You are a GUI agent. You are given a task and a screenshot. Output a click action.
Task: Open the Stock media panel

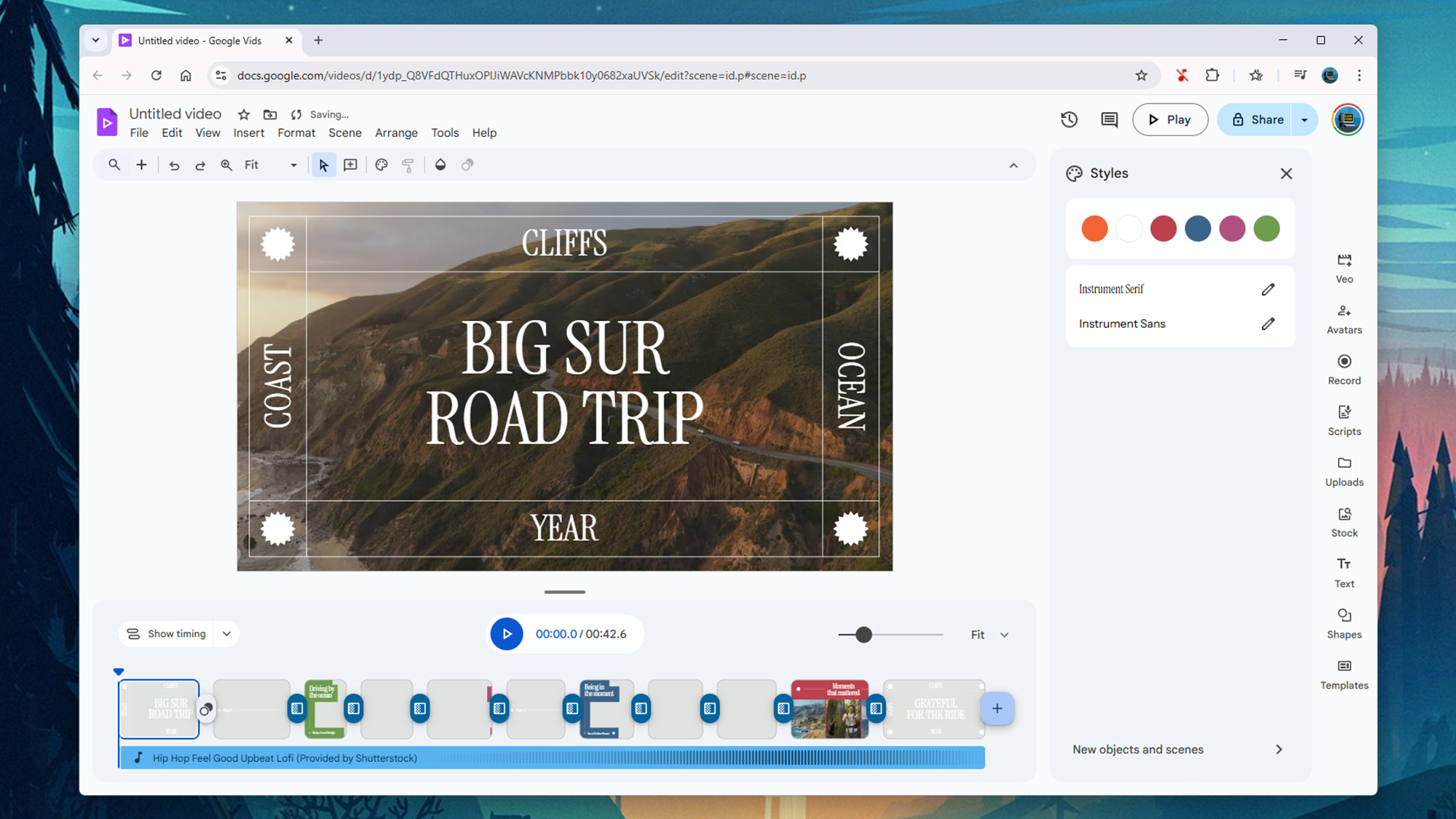click(x=1344, y=521)
